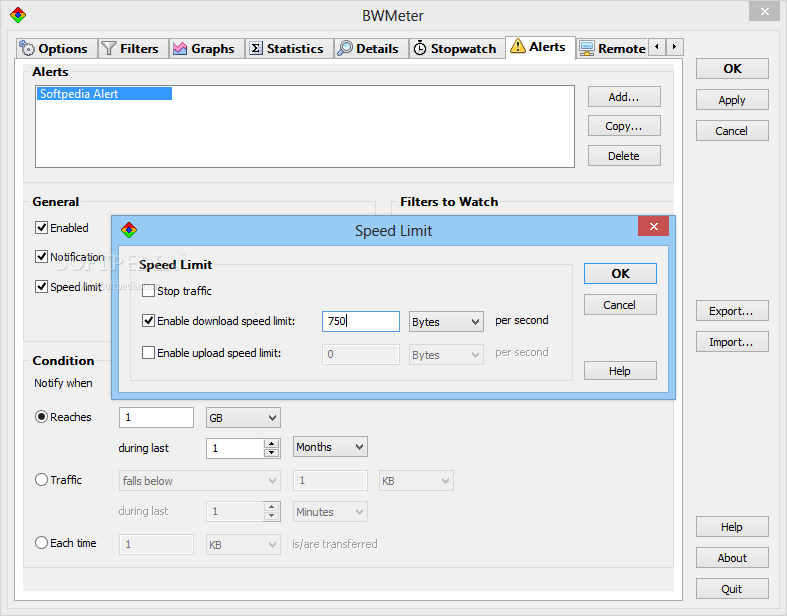Toggle the Enabled checkbox
787x616 pixels.
coord(41,228)
